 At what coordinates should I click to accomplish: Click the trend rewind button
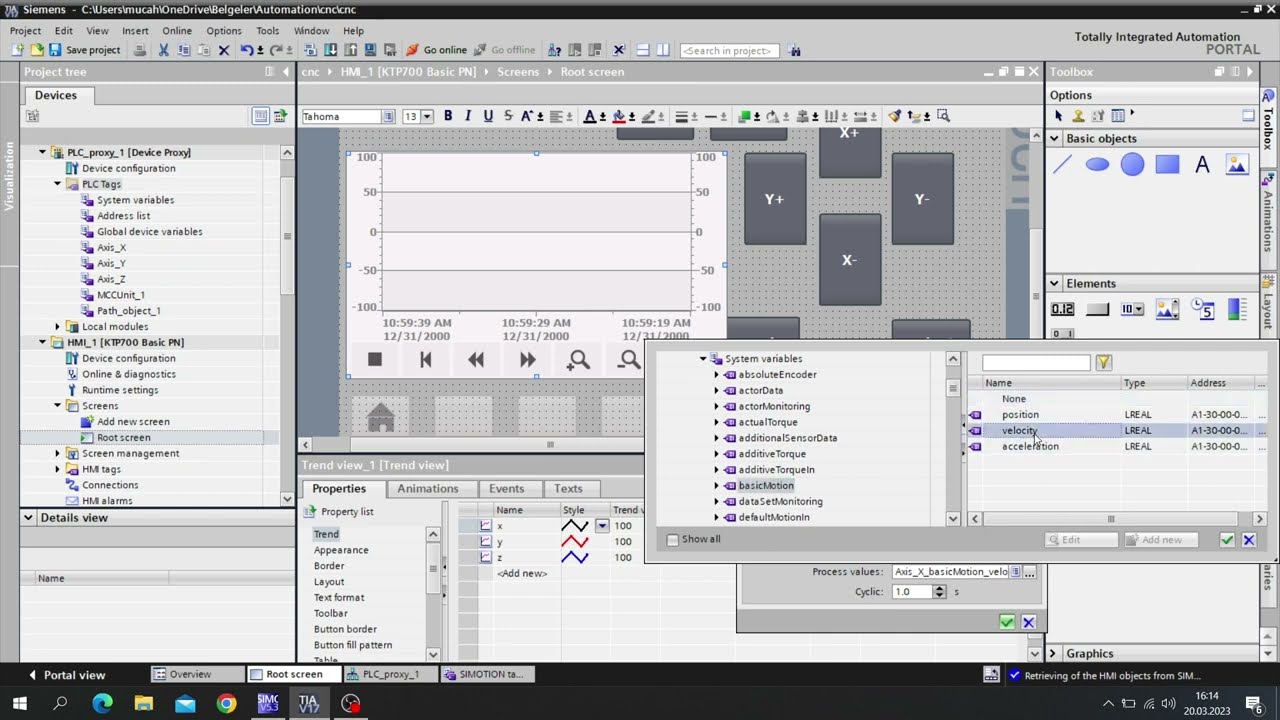(476, 359)
